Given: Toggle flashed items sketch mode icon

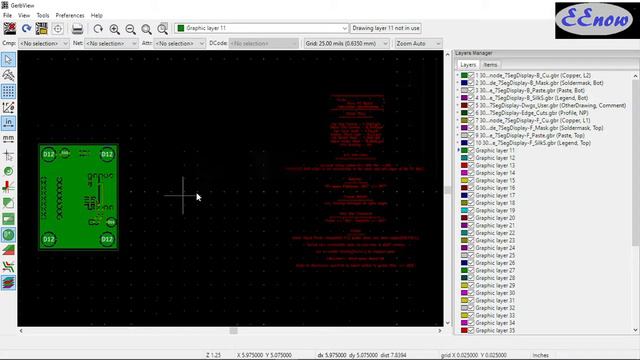Looking at the screenshot, I should (8, 171).
